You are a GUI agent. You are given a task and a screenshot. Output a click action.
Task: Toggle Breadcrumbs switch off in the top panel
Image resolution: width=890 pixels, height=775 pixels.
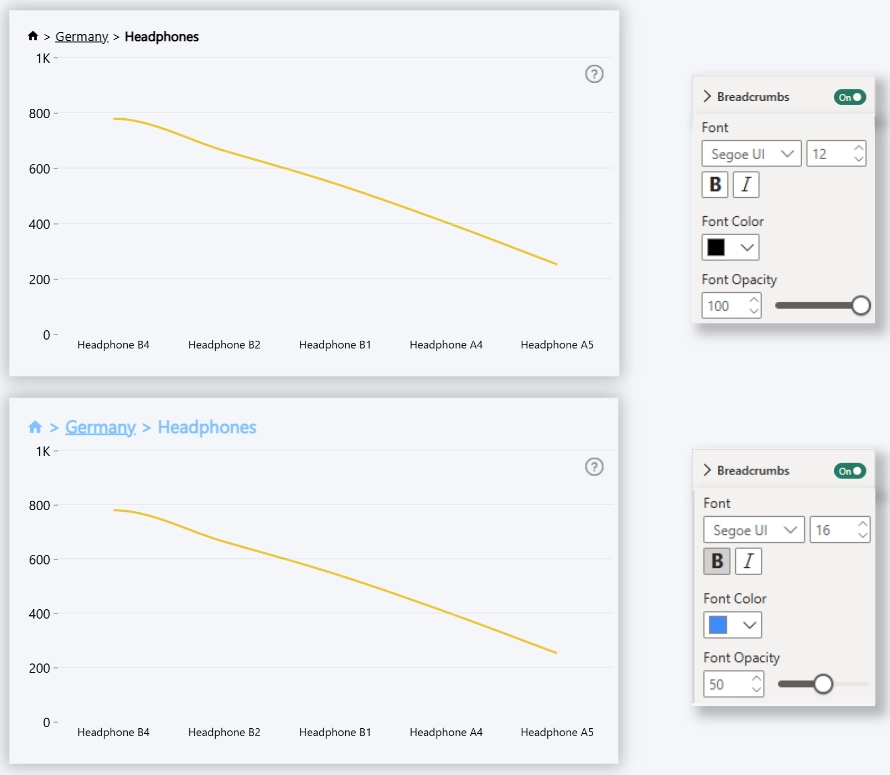[849, 97]
